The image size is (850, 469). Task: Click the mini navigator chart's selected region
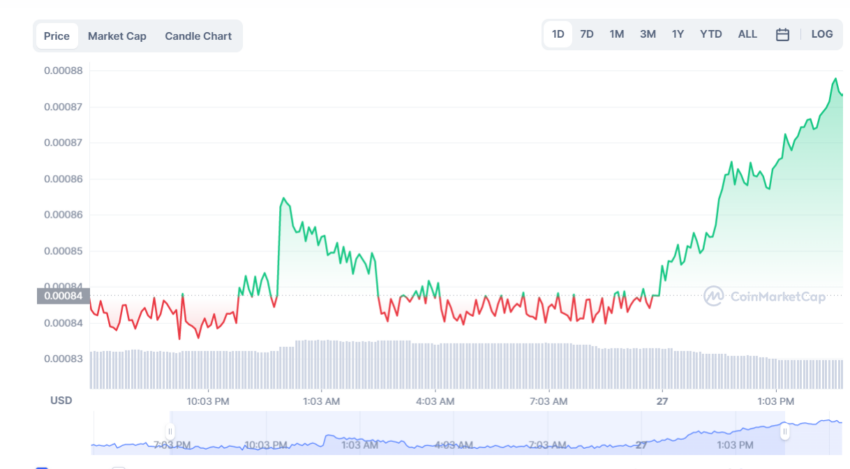click(x=477, y=433)
